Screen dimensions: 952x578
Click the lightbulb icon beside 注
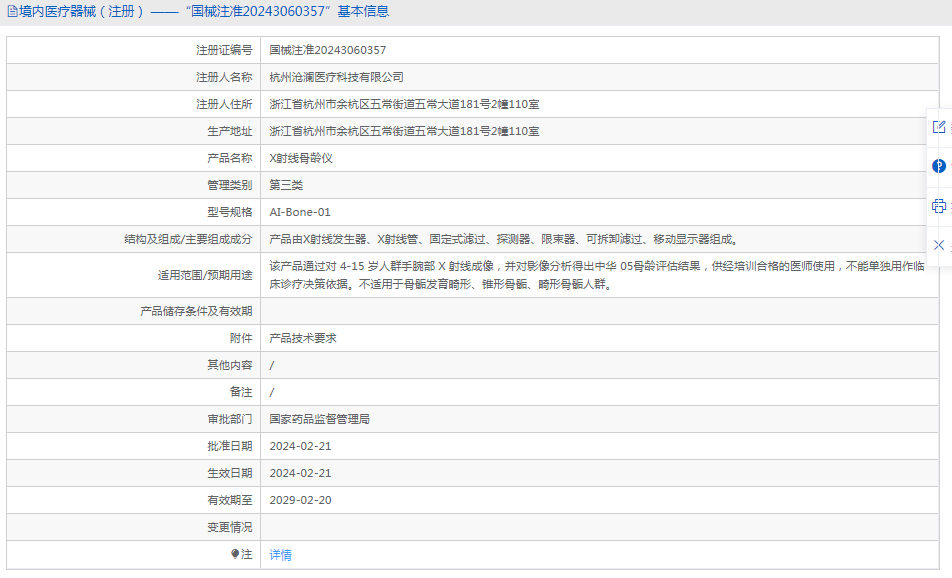coord(235,554)
